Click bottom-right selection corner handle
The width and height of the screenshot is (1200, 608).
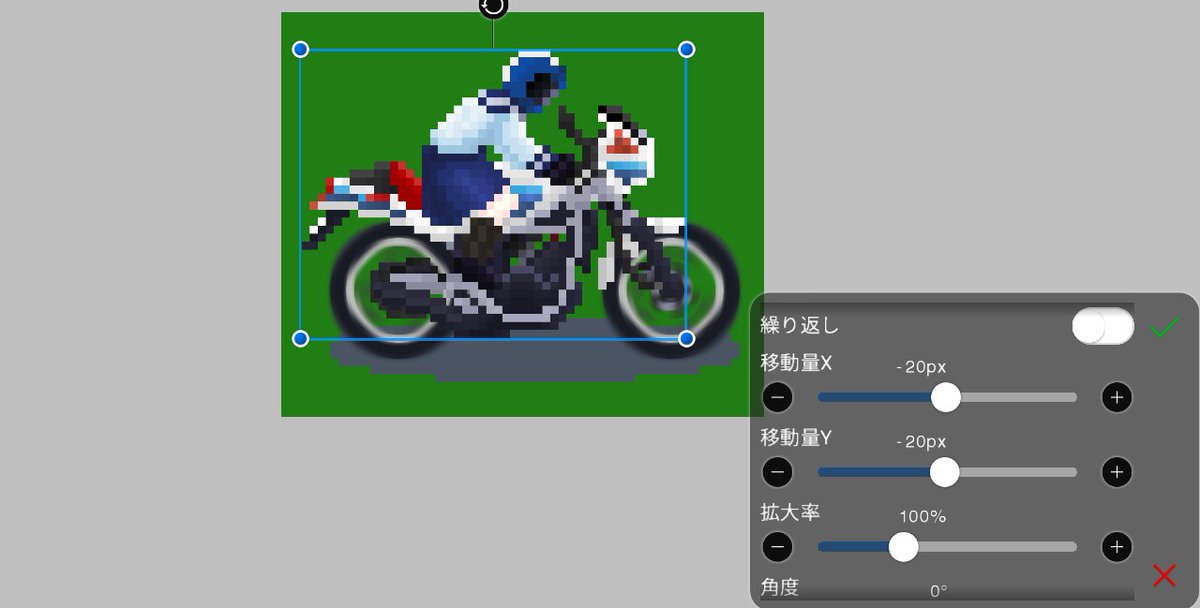click(x=686, y=339)
